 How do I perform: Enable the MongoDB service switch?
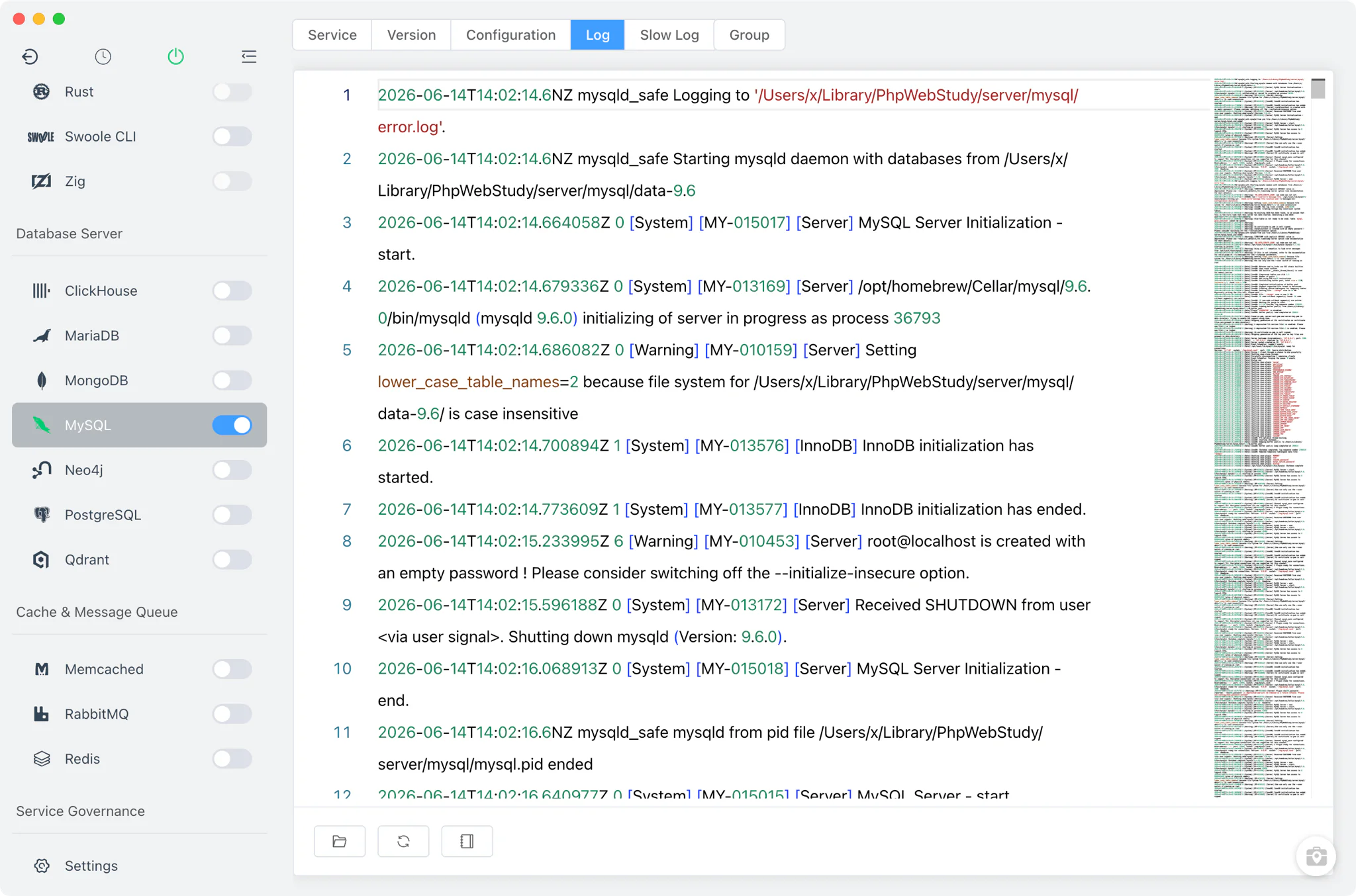coord(232,381)
